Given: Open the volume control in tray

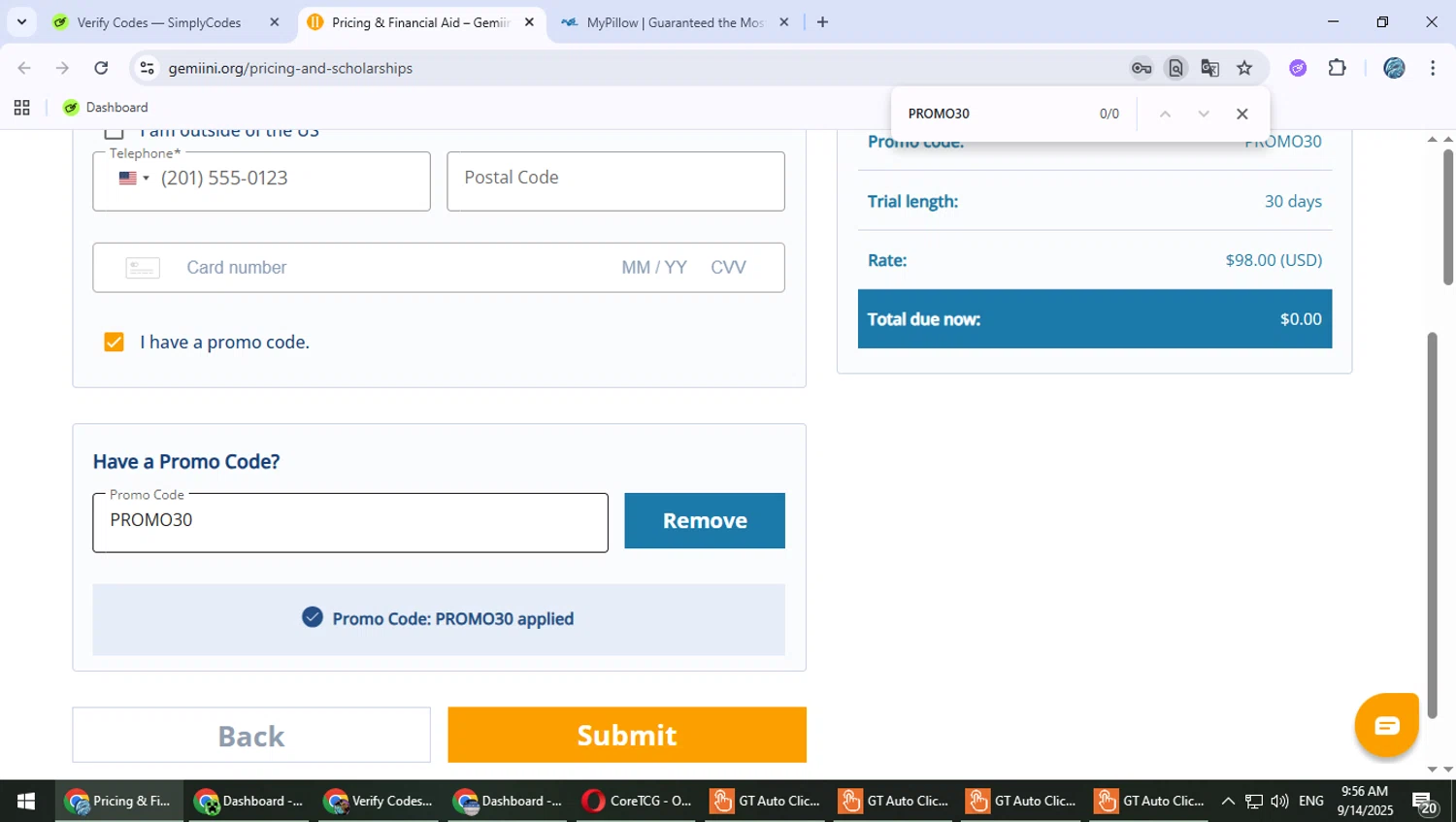Looking at the screenshot, I should (x=1279, y=802).
